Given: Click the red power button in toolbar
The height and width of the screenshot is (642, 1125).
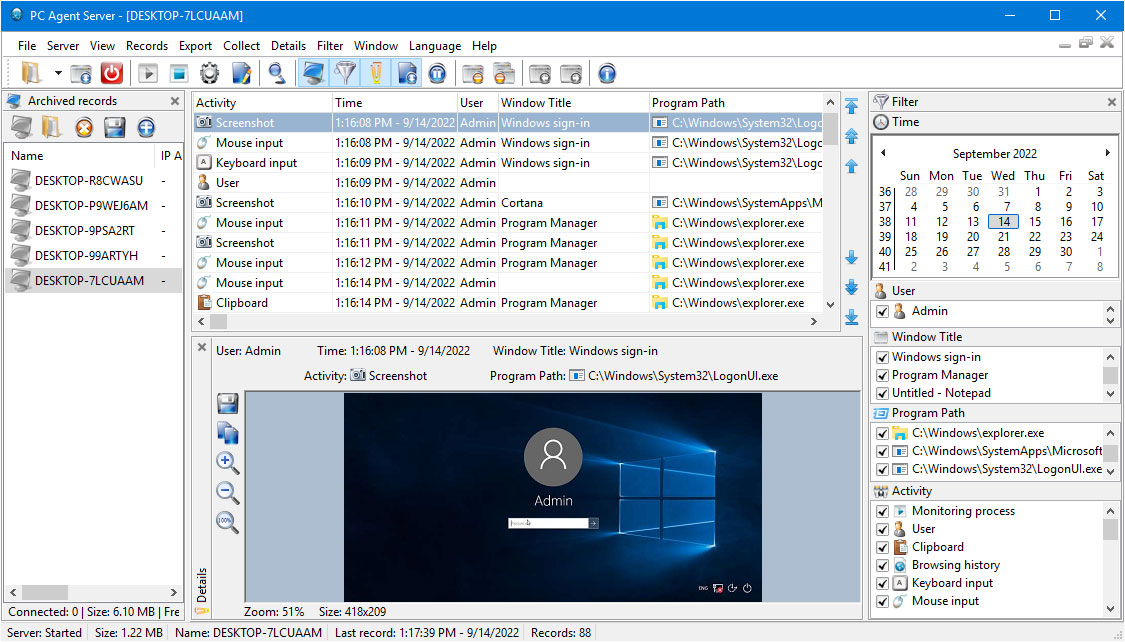Looking at the screenshot, I should click(x=111, y=73).
